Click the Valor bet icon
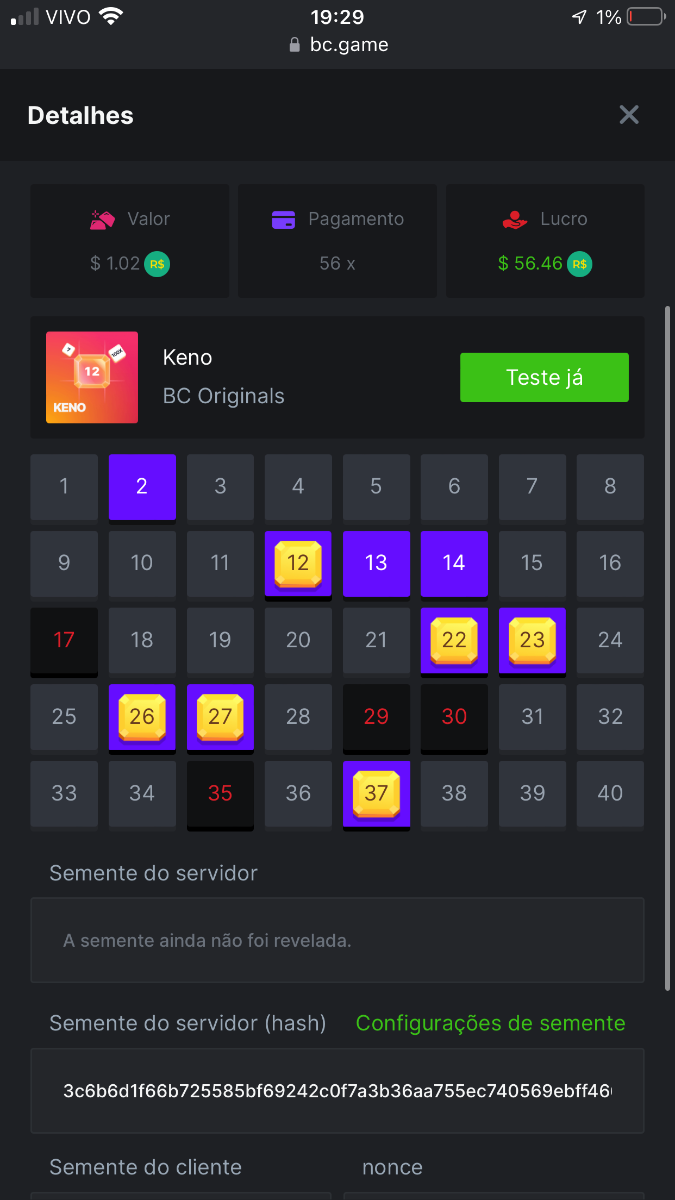The image size is (675, 1200). click(x=104, y=220)
